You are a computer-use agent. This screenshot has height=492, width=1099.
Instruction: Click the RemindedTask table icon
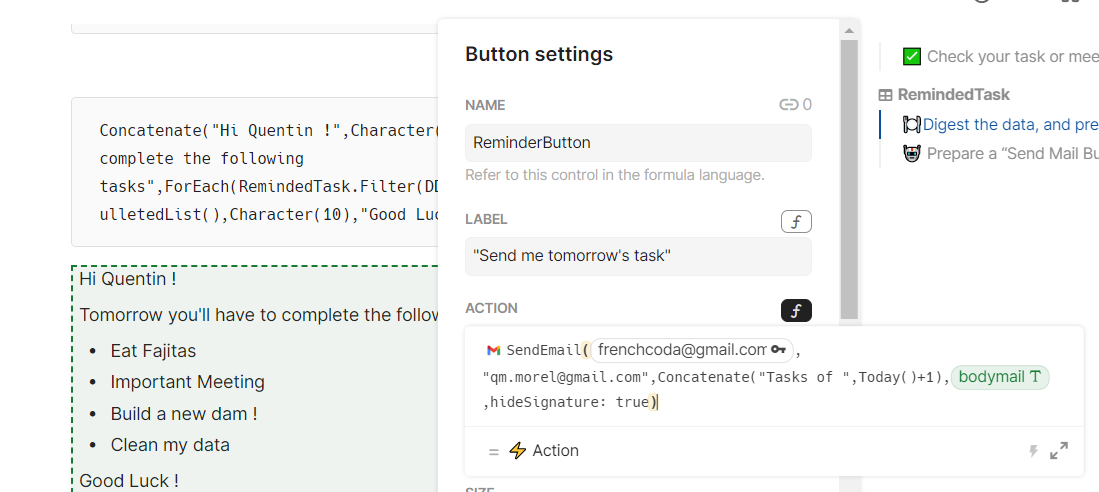pyautogui.click(x=885, y=95)
